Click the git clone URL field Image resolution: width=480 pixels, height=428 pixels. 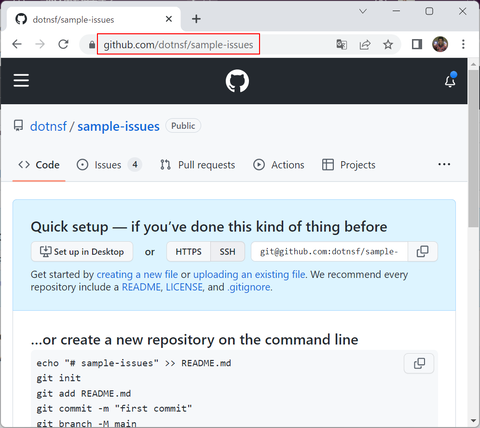tap(329, 252)
